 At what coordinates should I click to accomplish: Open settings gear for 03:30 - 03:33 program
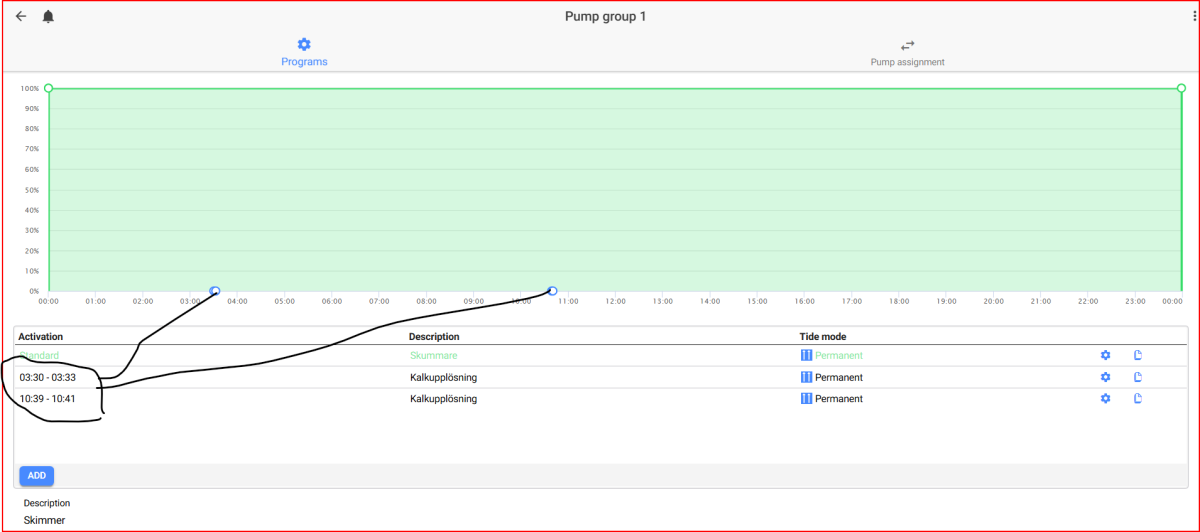click(1105, 377)
